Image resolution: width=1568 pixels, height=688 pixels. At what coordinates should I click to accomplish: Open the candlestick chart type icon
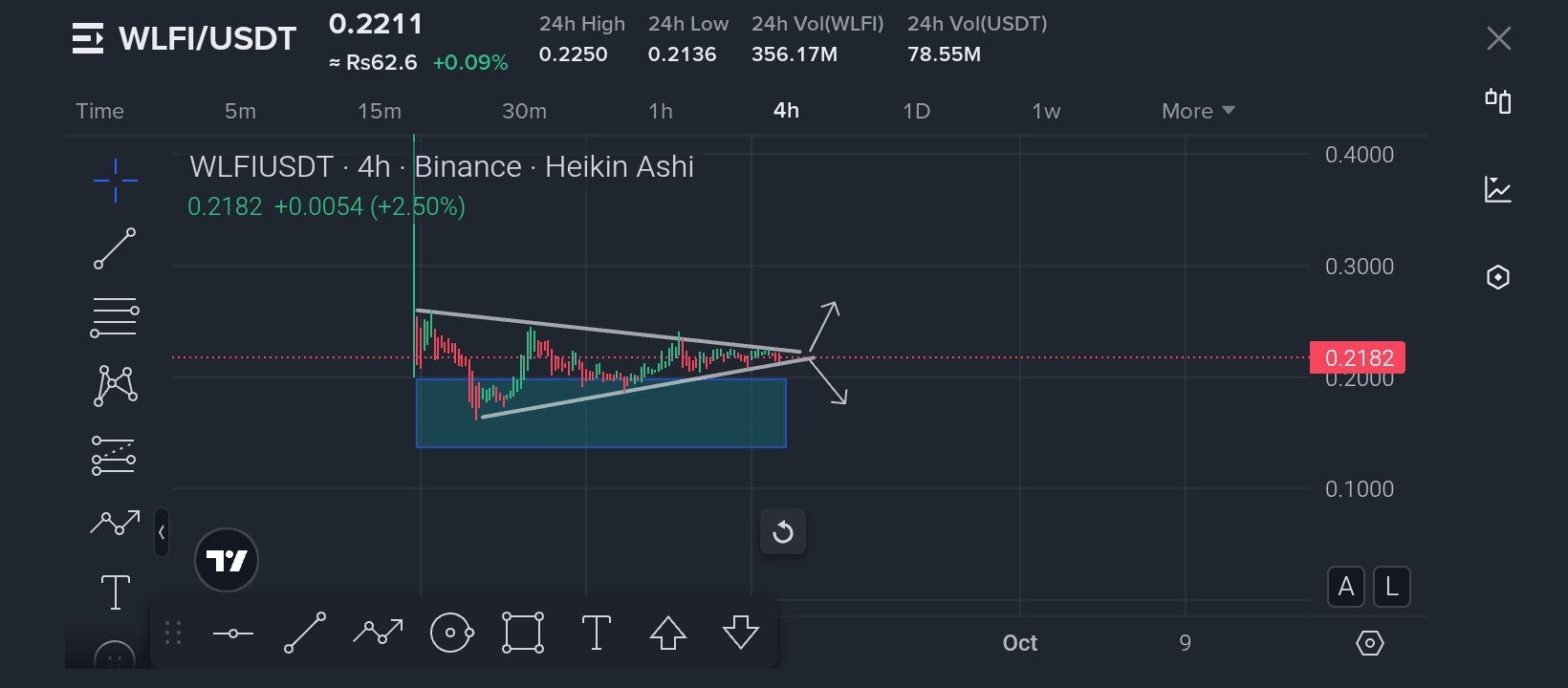pyautogui.click(x=1498, y=101)
